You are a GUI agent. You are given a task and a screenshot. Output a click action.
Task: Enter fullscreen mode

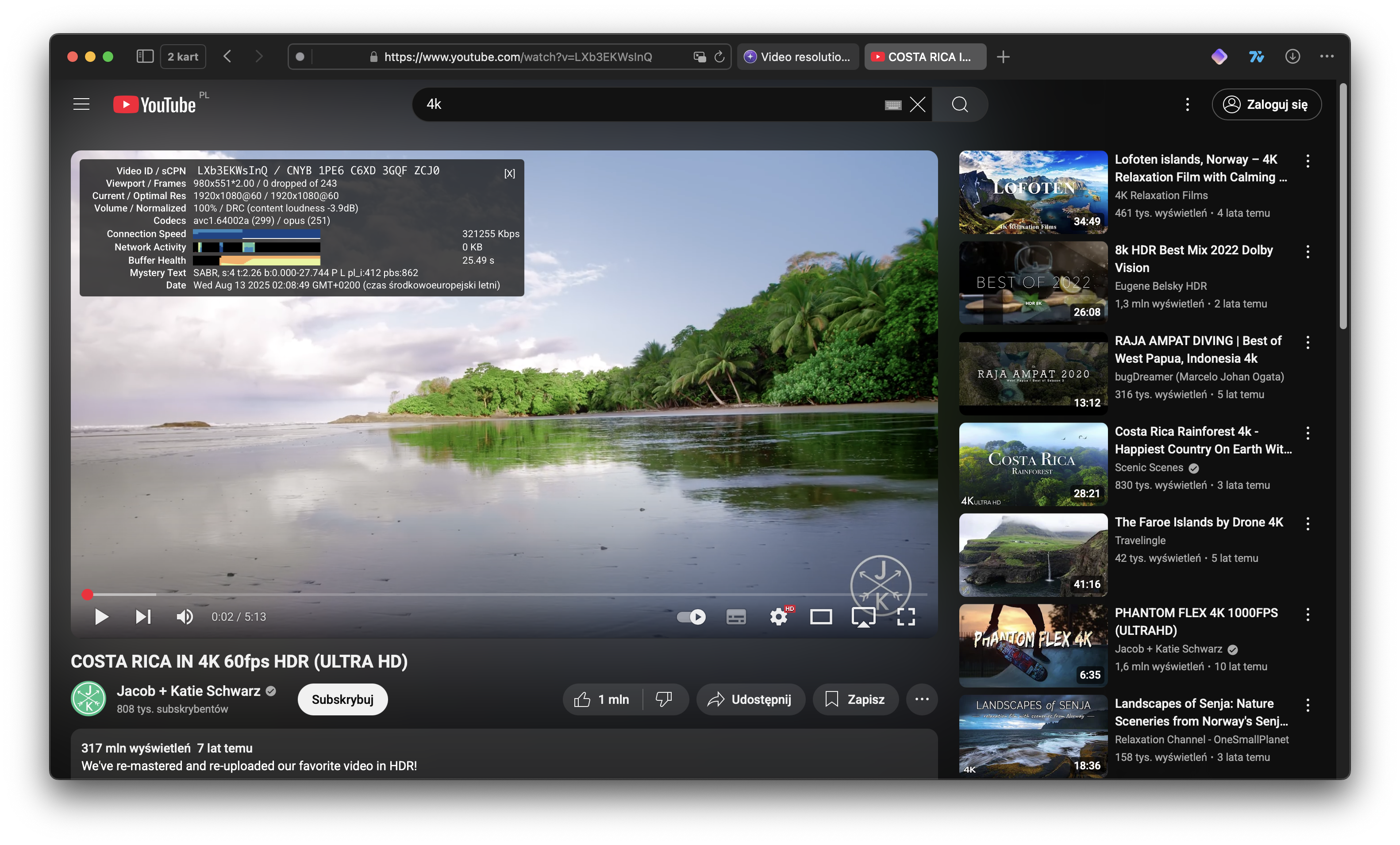pos(906,617)
